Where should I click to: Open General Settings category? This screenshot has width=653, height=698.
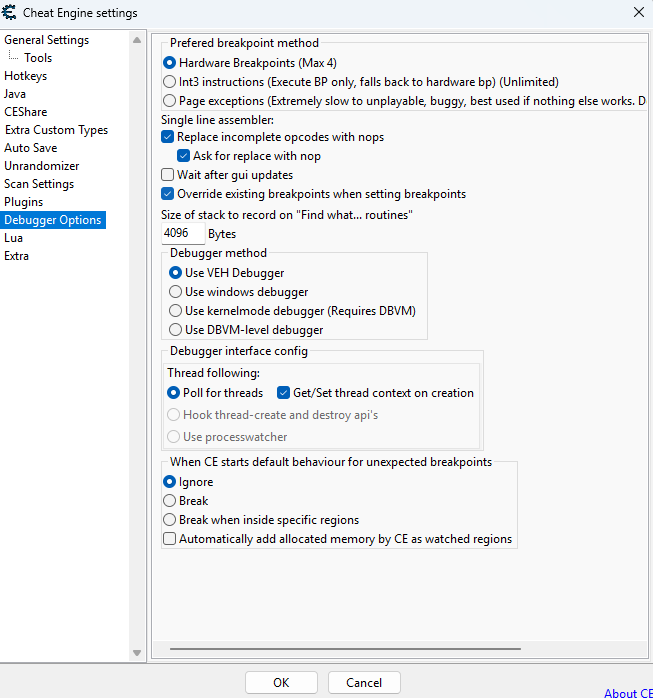click(x=47, y=40)
